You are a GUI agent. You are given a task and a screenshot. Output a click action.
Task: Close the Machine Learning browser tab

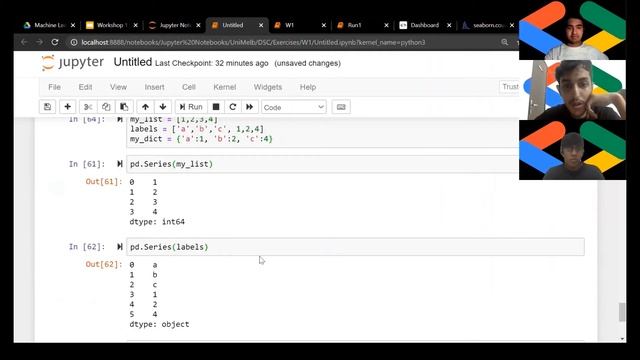coord(73,25)
